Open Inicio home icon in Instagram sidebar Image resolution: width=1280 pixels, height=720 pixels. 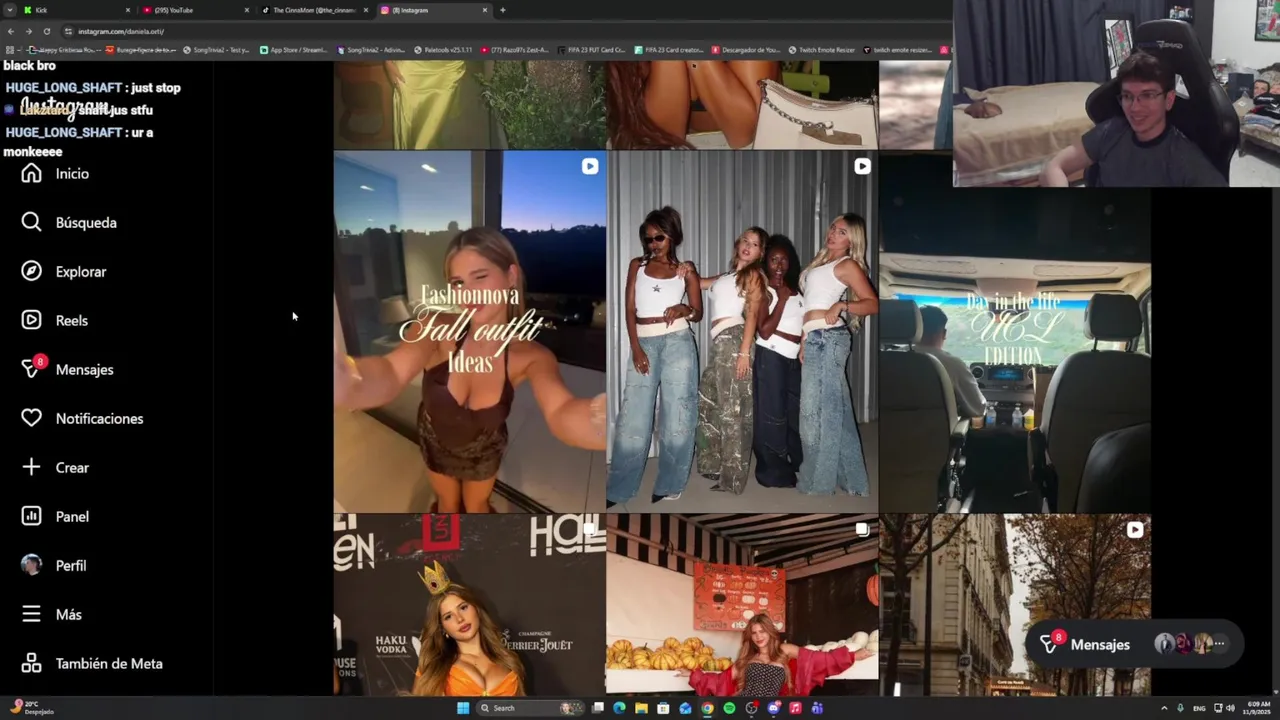31,174
